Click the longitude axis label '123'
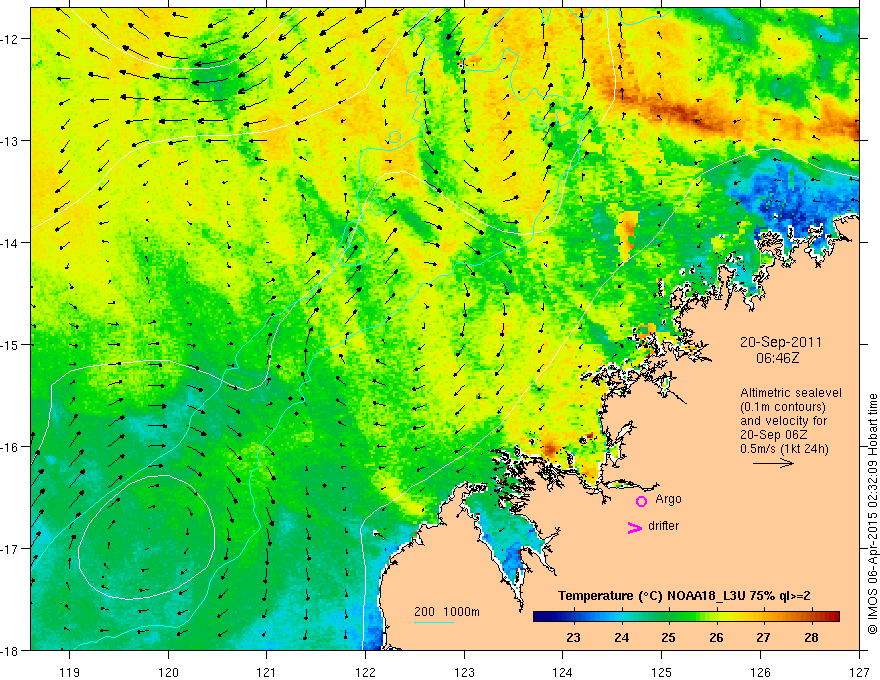880x680 pixels. click(x=464, y=672)
